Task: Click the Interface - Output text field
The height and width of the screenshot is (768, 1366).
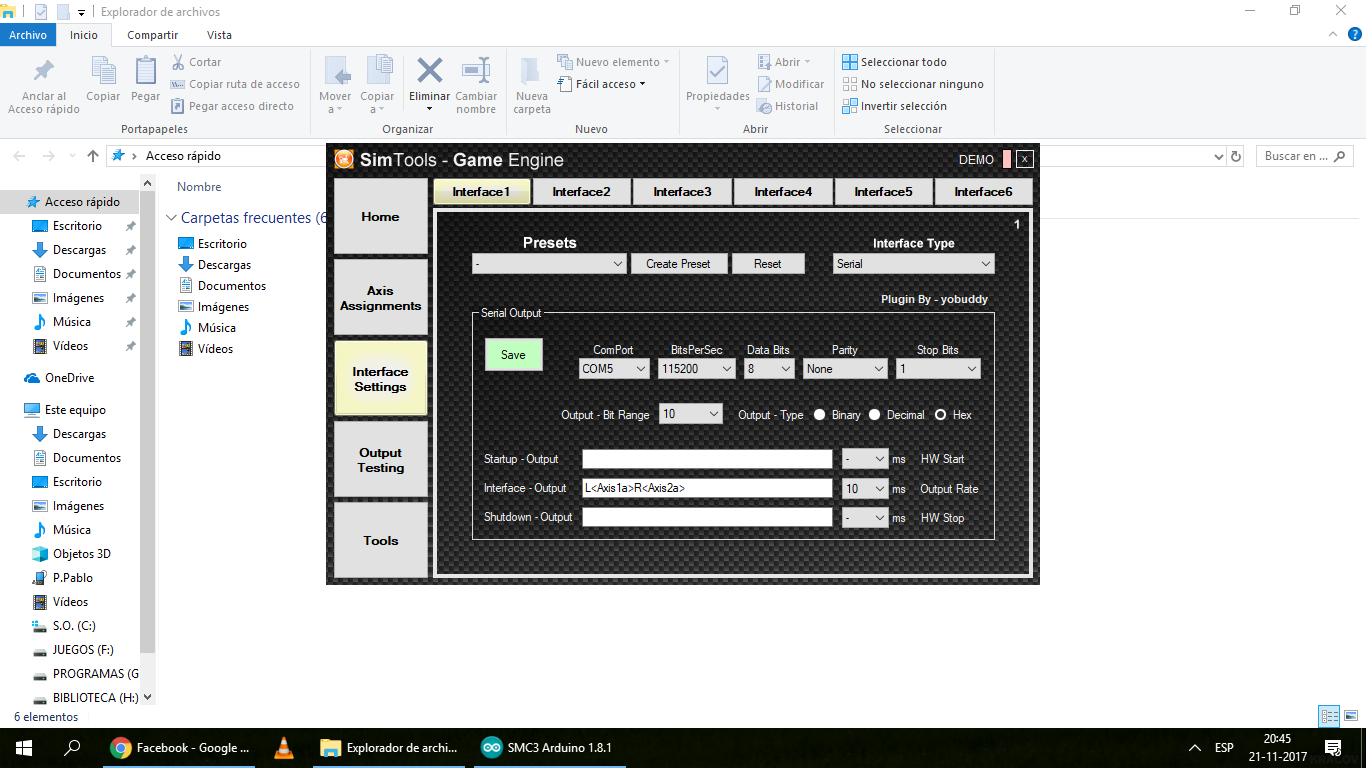Action: click(707, 488)
